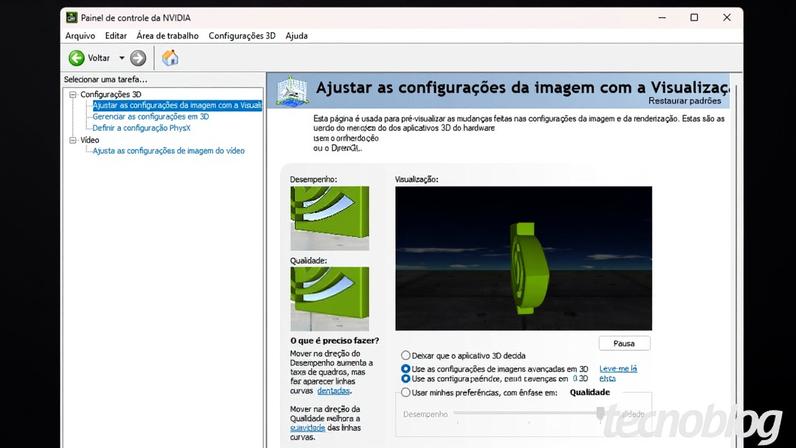Image resolution: width=796 pixels, height=448 pixels.
Task: Open the Ajuda menu
Action: coord(296,36)
